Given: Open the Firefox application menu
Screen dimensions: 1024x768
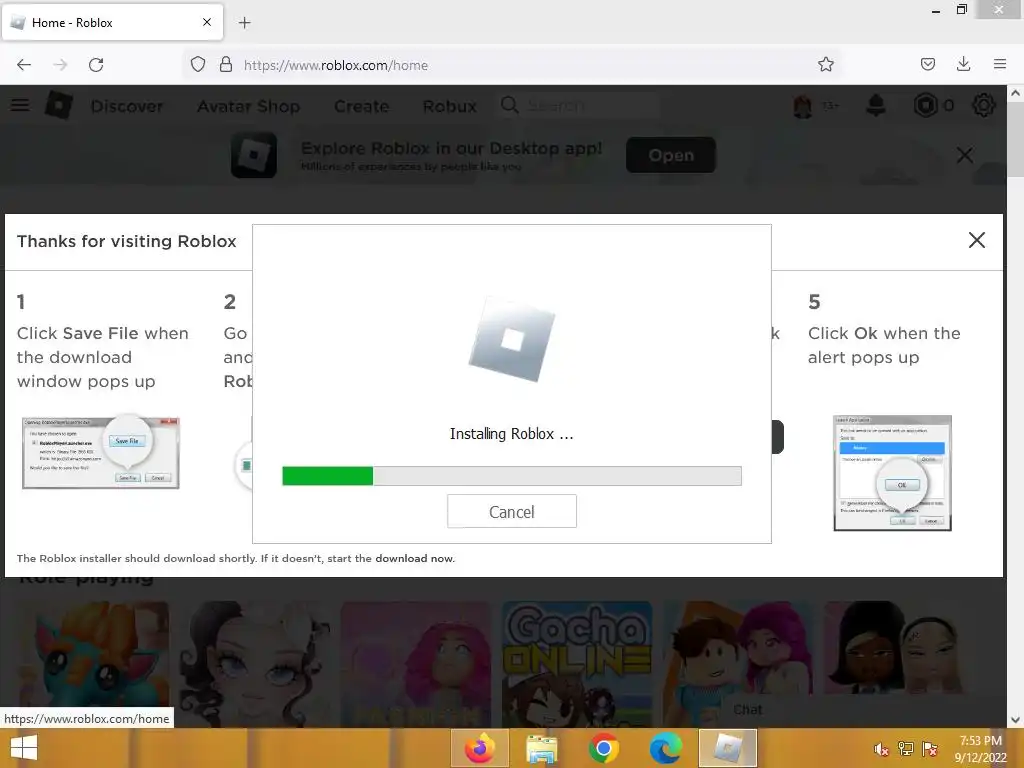Looking at the screenshot, I should (1000, 65).
